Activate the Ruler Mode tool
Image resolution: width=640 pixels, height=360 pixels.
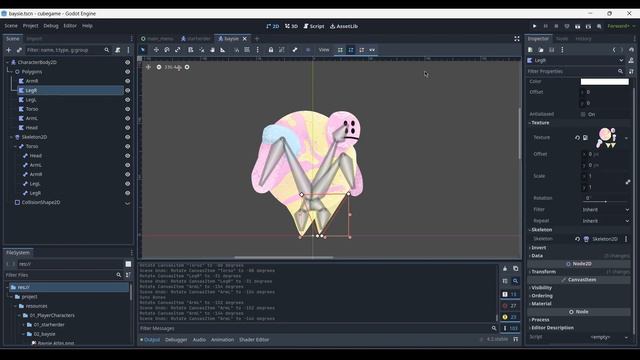click(x=222, y=50)
